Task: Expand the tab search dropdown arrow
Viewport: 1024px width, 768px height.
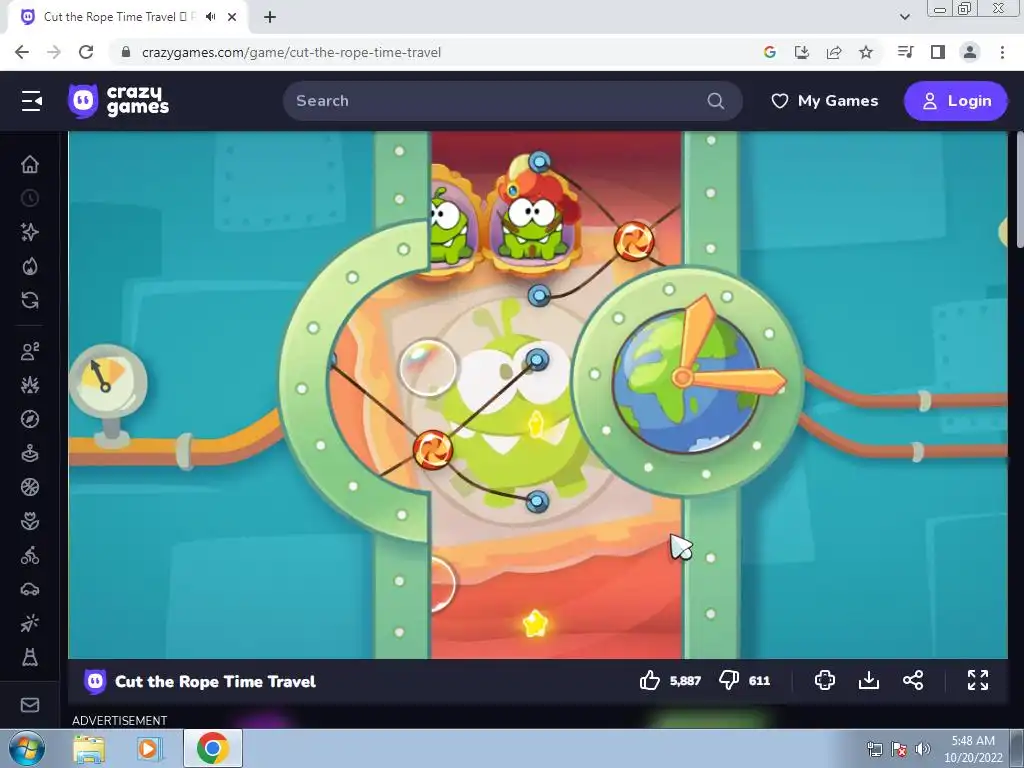Action: 904,17
